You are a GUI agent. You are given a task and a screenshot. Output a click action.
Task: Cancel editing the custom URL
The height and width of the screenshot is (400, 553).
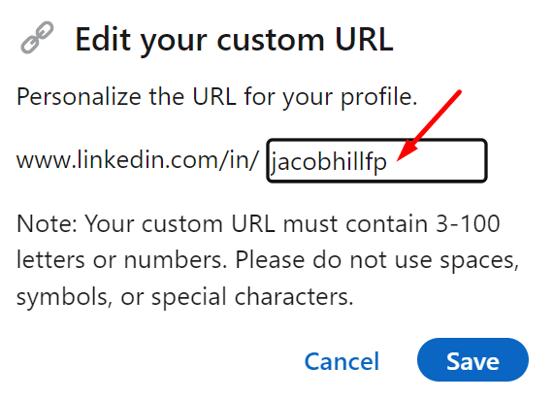(342, 361)
